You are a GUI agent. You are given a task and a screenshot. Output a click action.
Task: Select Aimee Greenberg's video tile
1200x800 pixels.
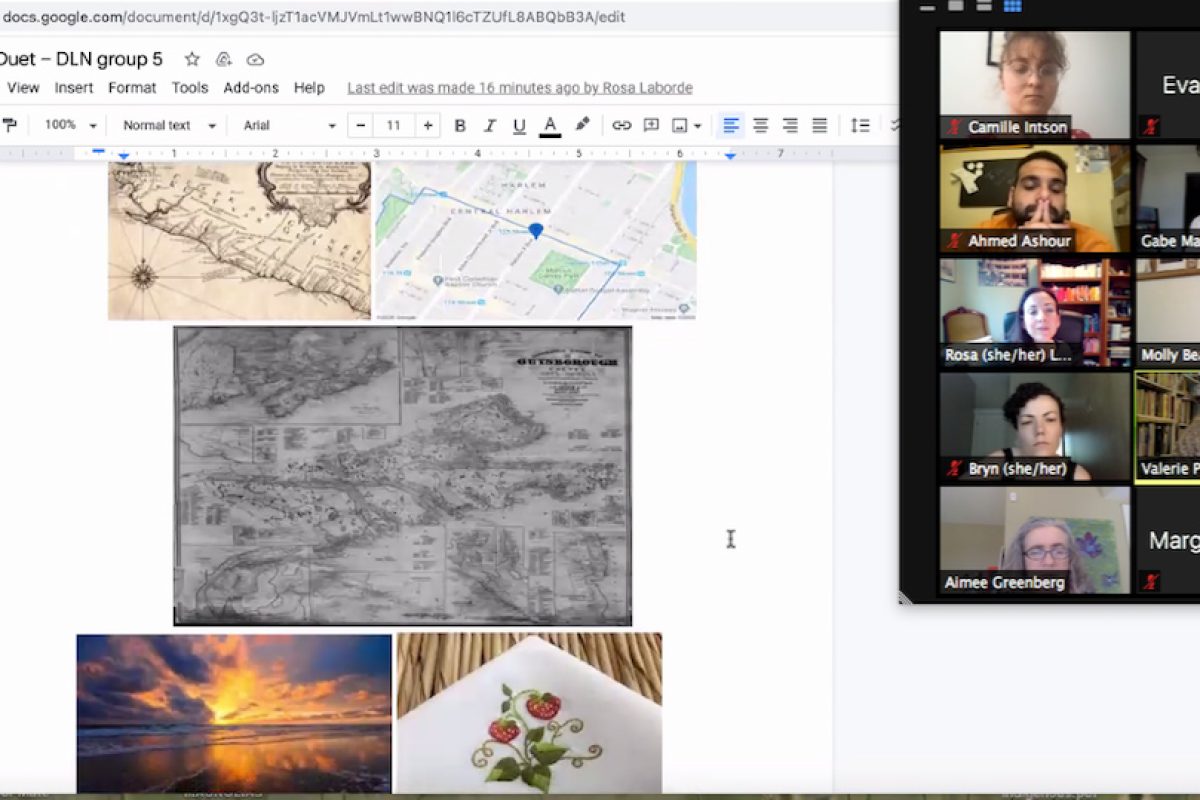(1035, 540)
